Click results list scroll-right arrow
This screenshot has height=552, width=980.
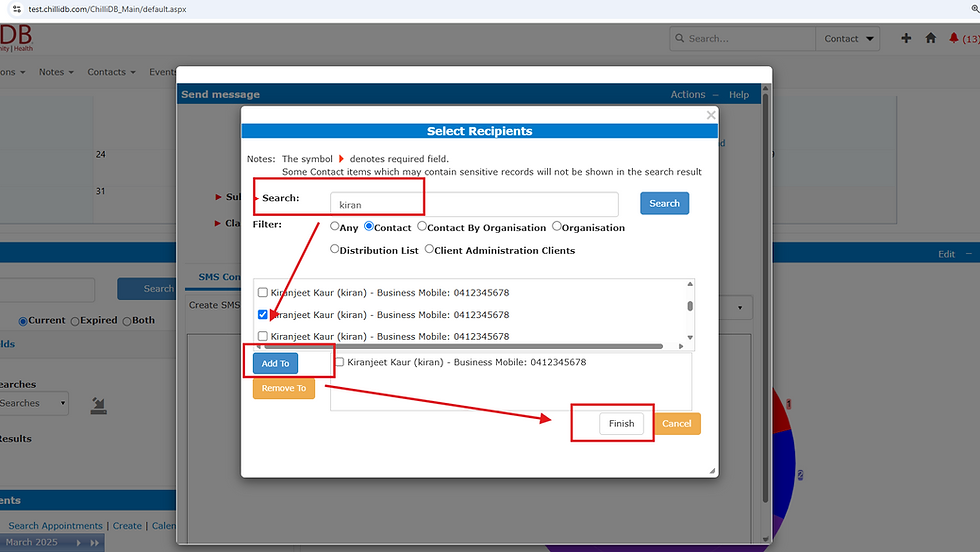click(681, 346)
